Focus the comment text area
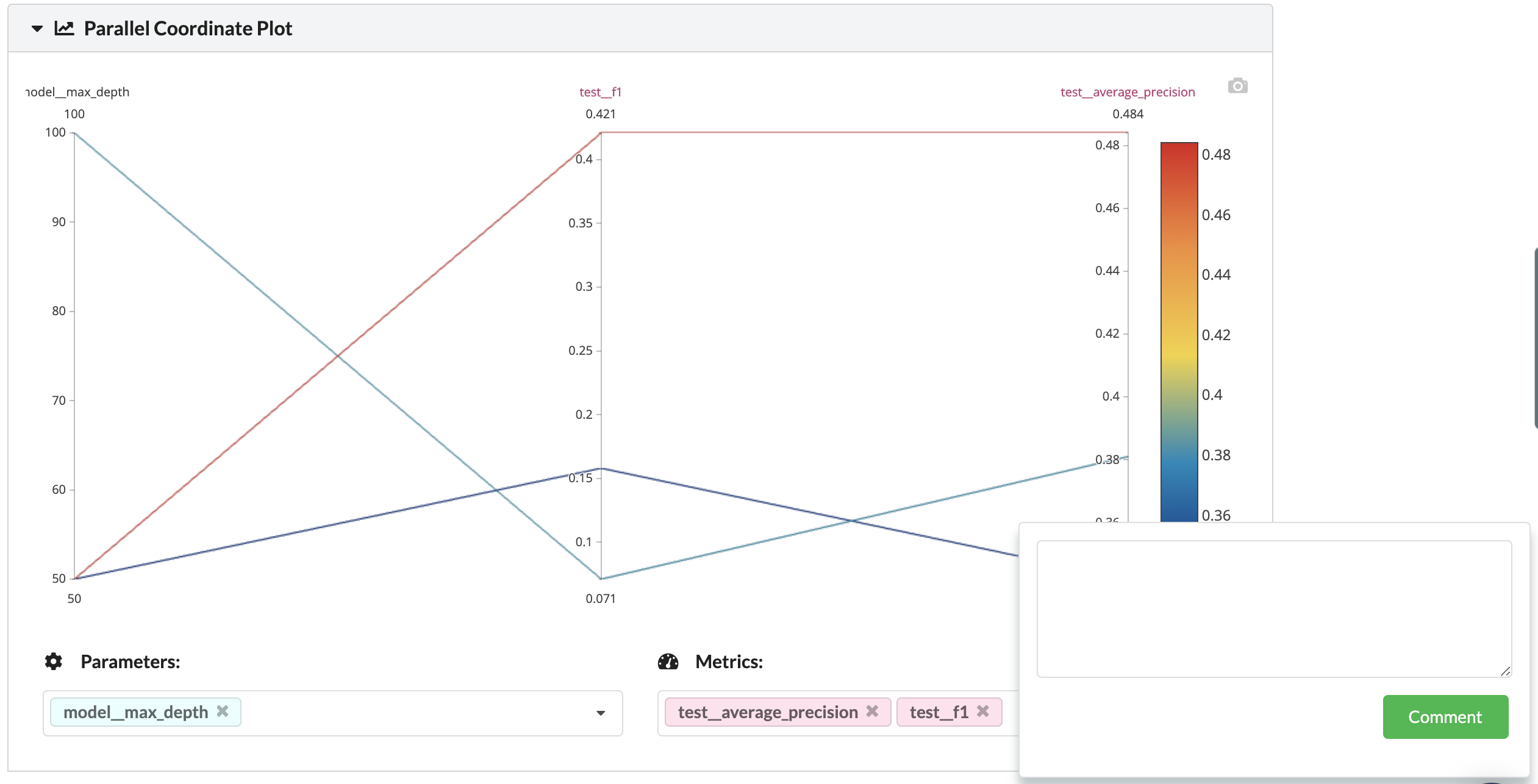This screenshot has width=1538, height=784. [x=1273, y=608]
